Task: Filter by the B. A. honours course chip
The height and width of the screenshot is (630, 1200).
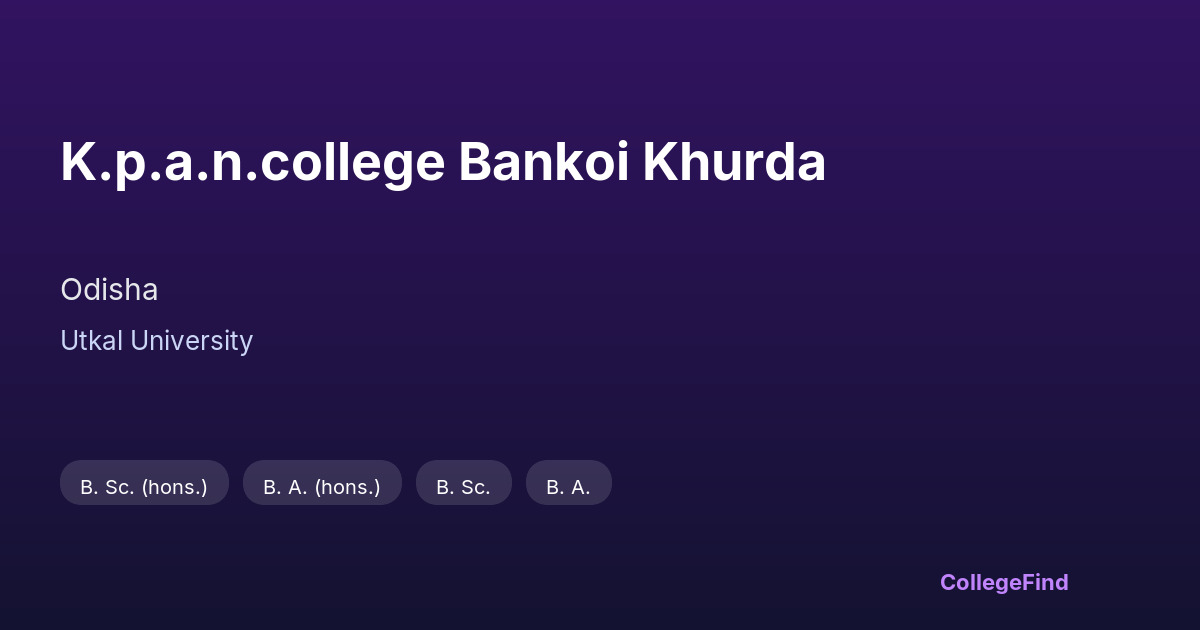Action: [322, 487]
